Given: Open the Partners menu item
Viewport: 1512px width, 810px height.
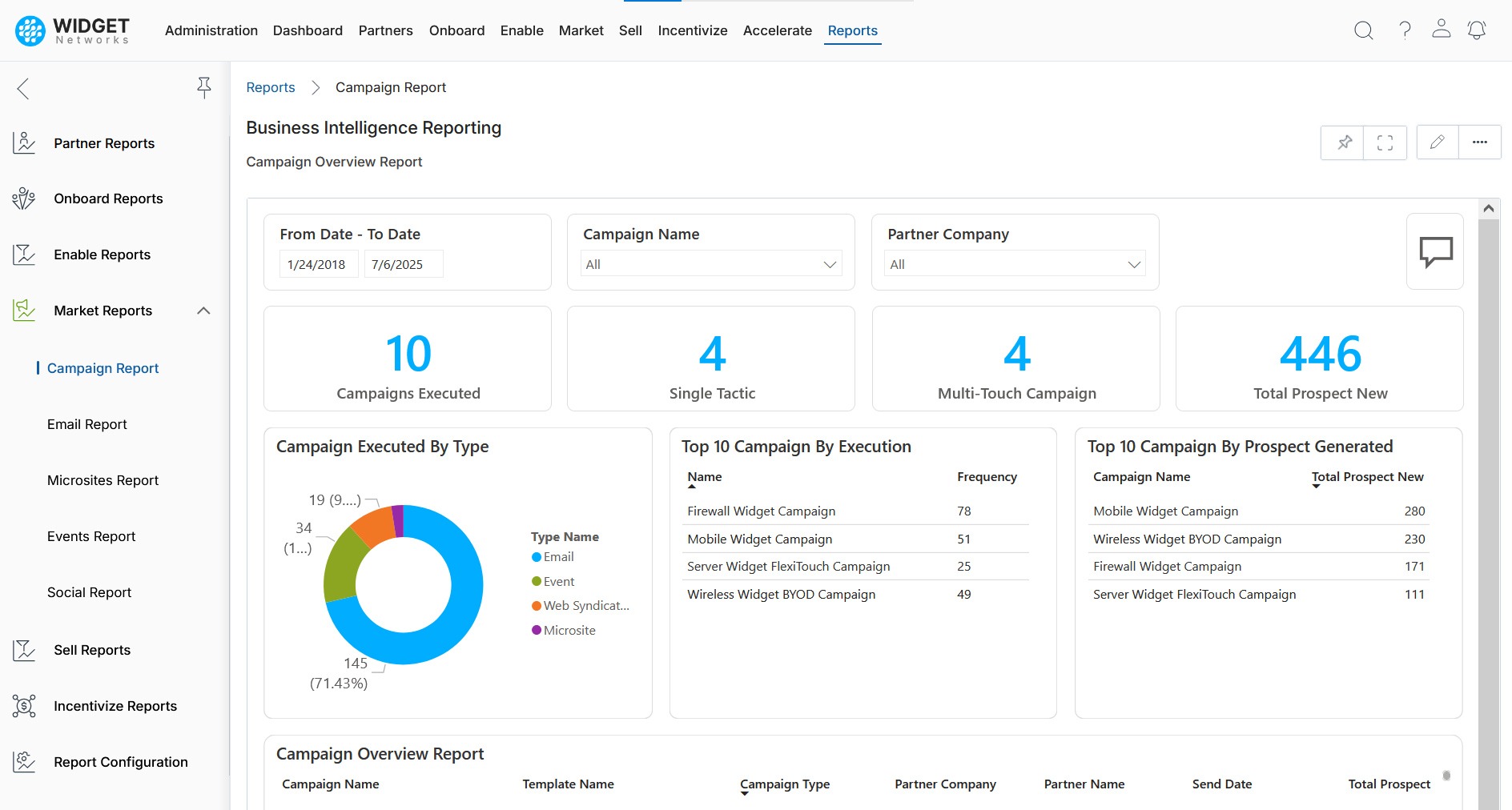Looking at the screenshot, I should point(385,30).
